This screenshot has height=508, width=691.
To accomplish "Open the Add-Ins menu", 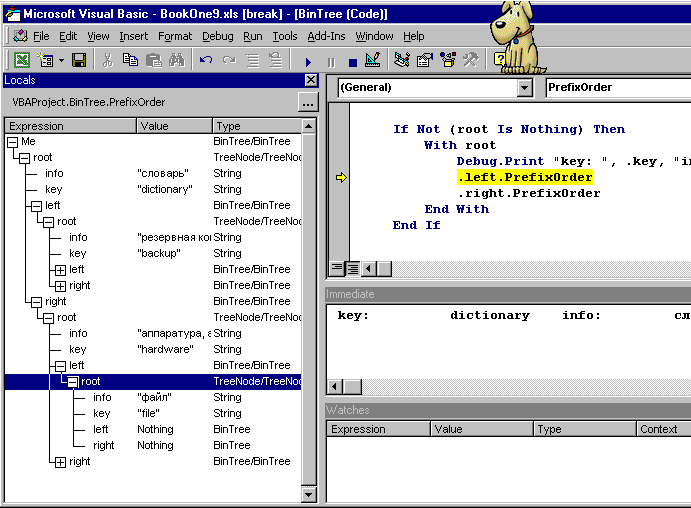I will [x=326, y=36].
